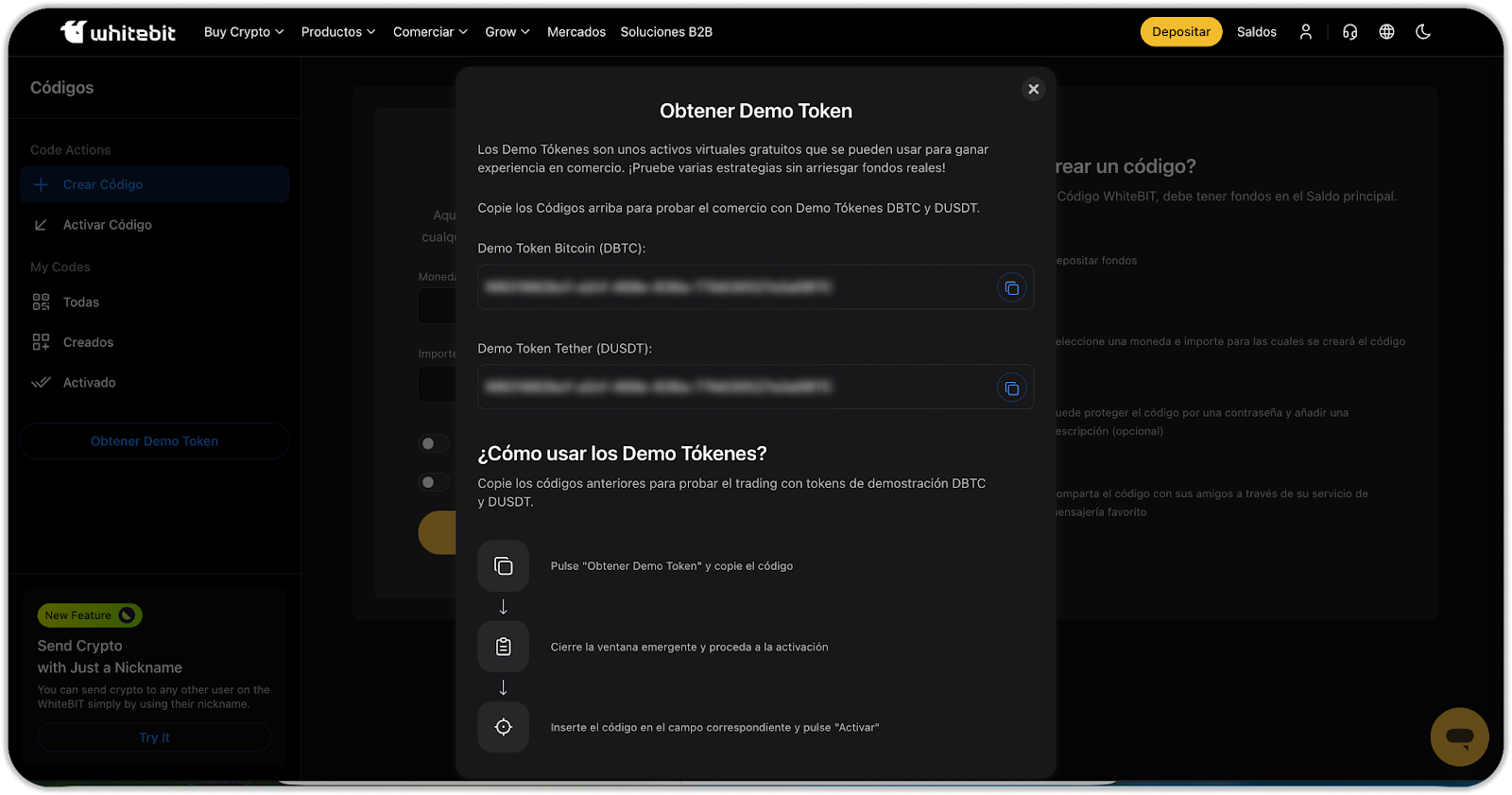
Task: Open the chat widget bubble
Action: [1459, 736]
